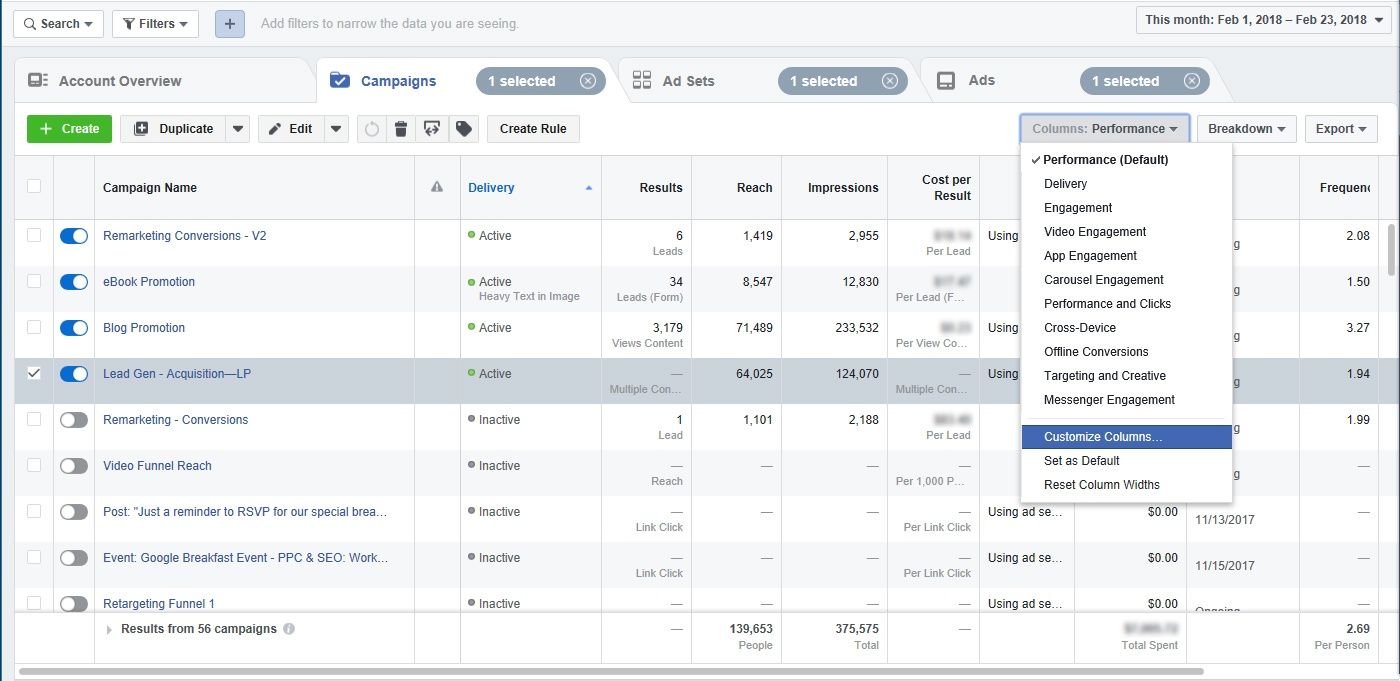This screenshot has height=681, width=1400.
Task: Open the A/B test split arrows icon
Action: tap(432, 128)
